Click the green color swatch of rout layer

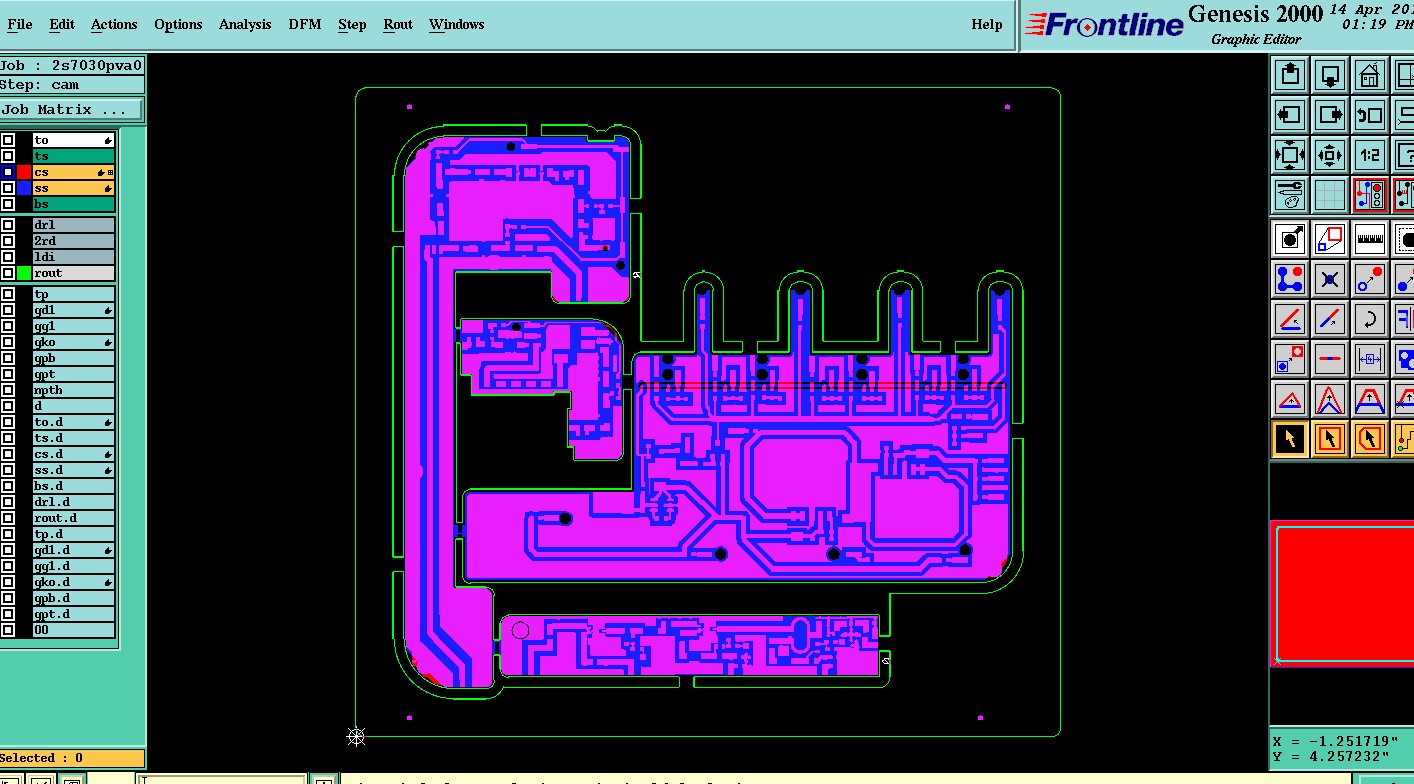tap(24, 273)
